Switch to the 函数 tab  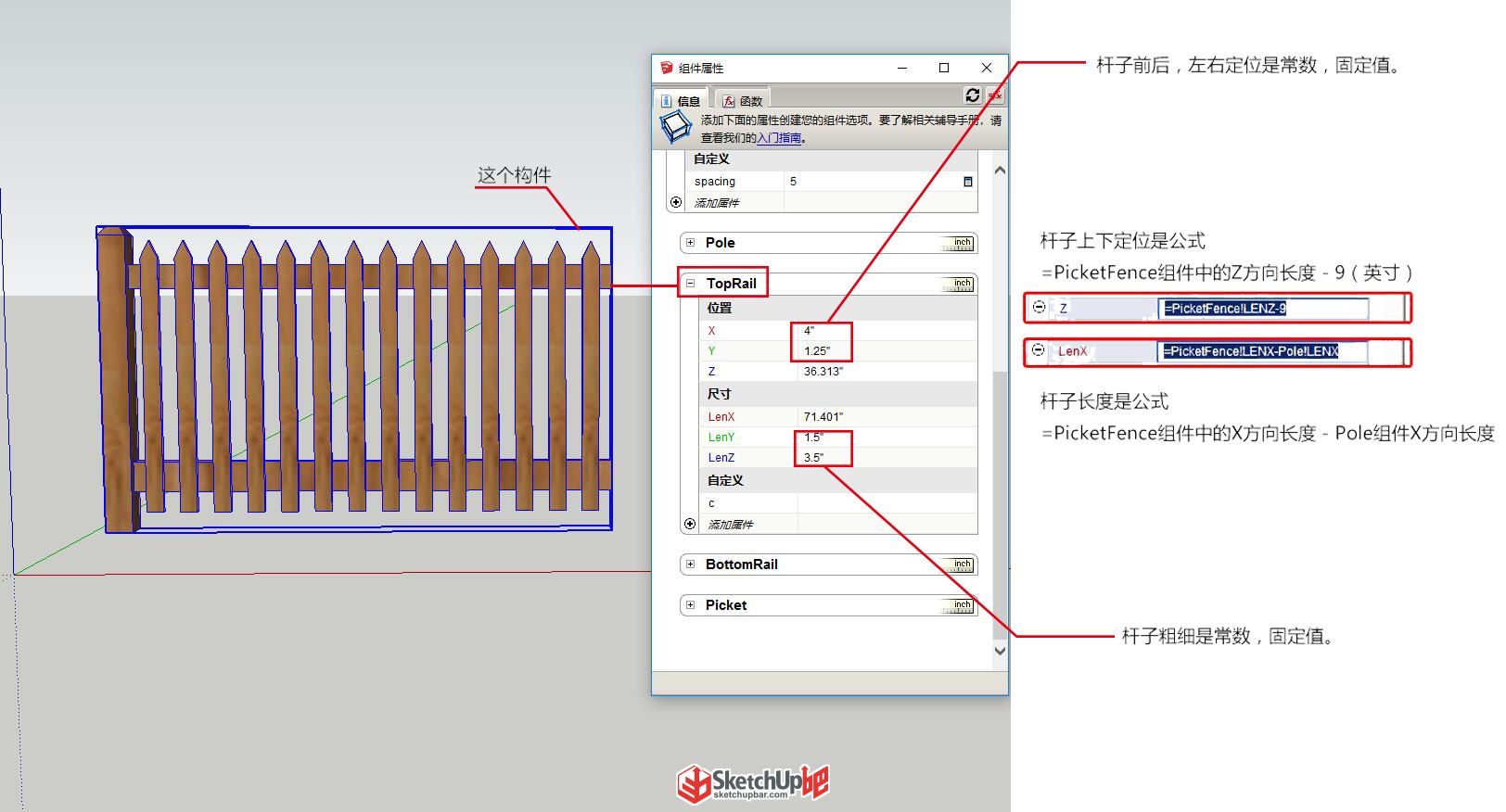click(743, 100)
